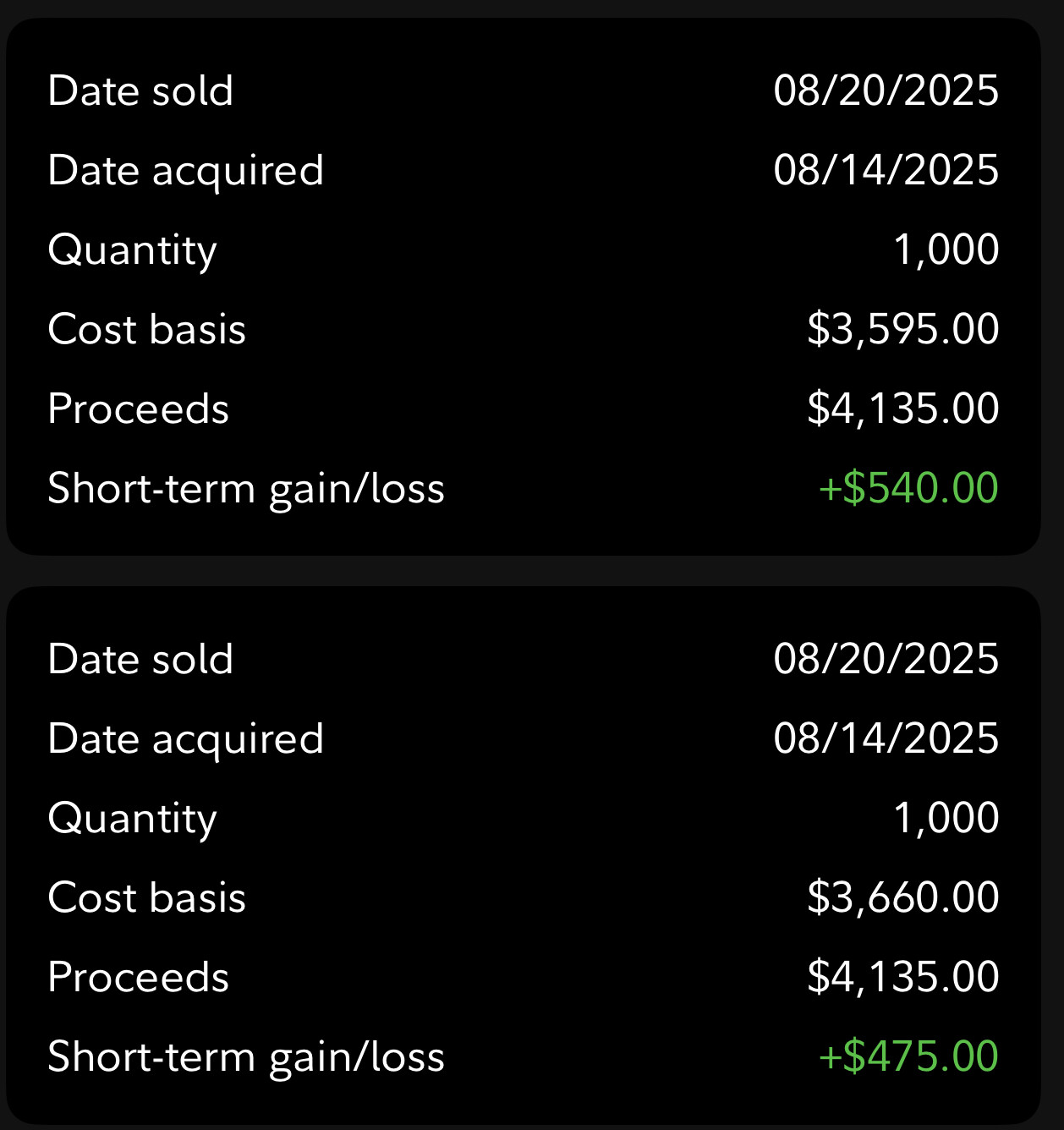Click the 1,000 quantity in top card
Screen dimensions: 1064x1130
[946, 250]
